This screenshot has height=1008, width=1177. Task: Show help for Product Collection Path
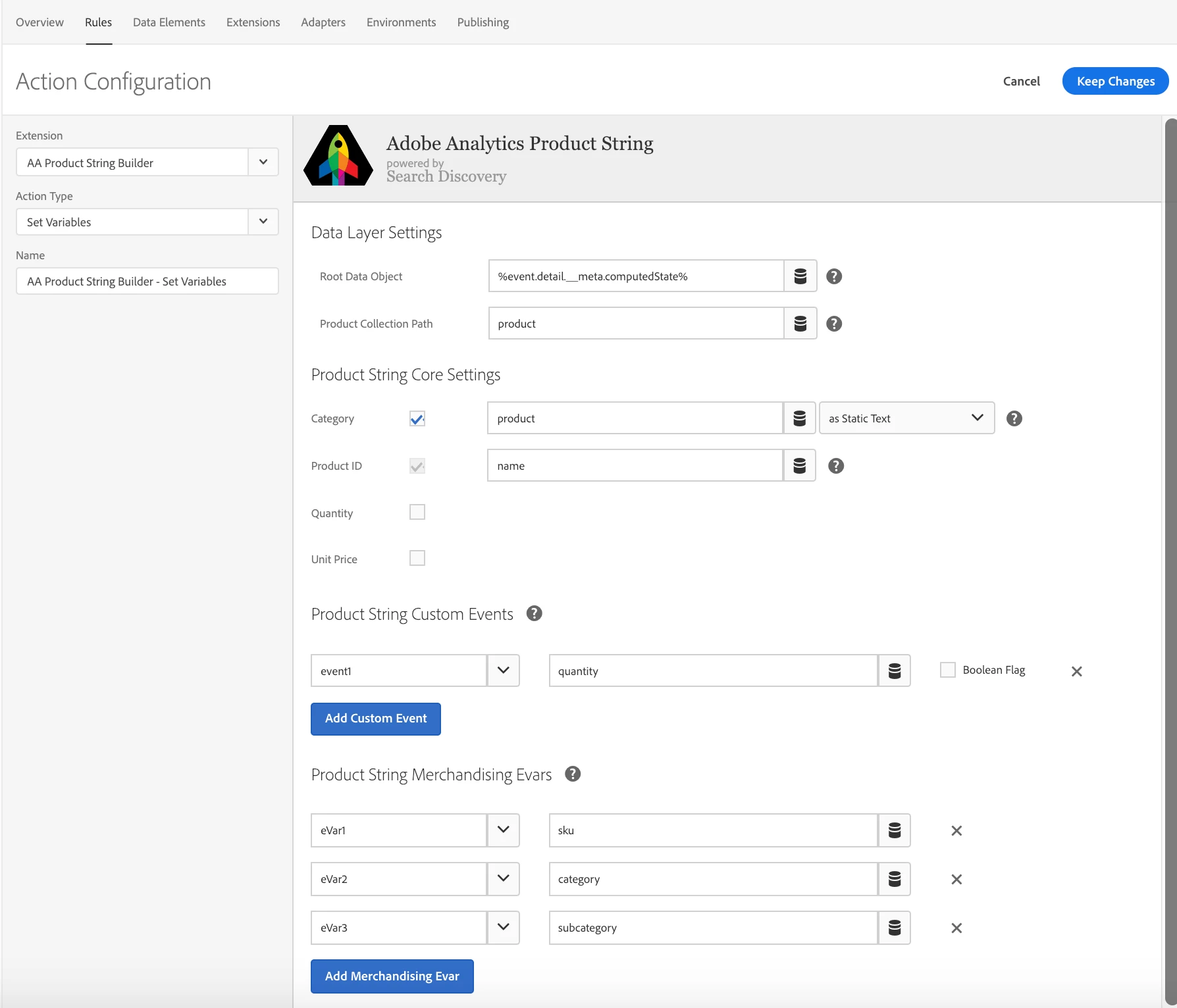pyautogui.click(x=834, y=324)
